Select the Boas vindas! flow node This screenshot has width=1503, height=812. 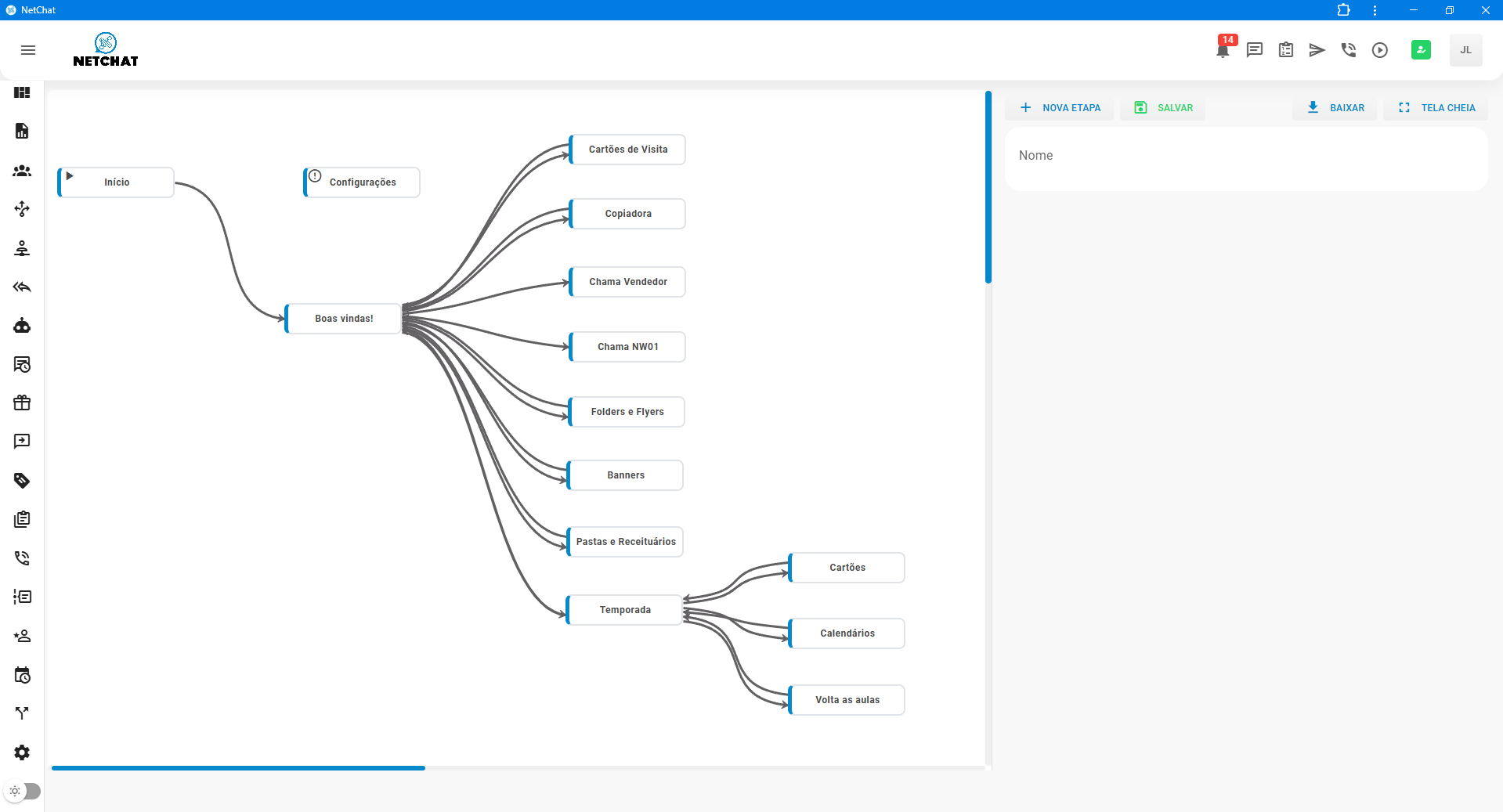tap(344, 319)
